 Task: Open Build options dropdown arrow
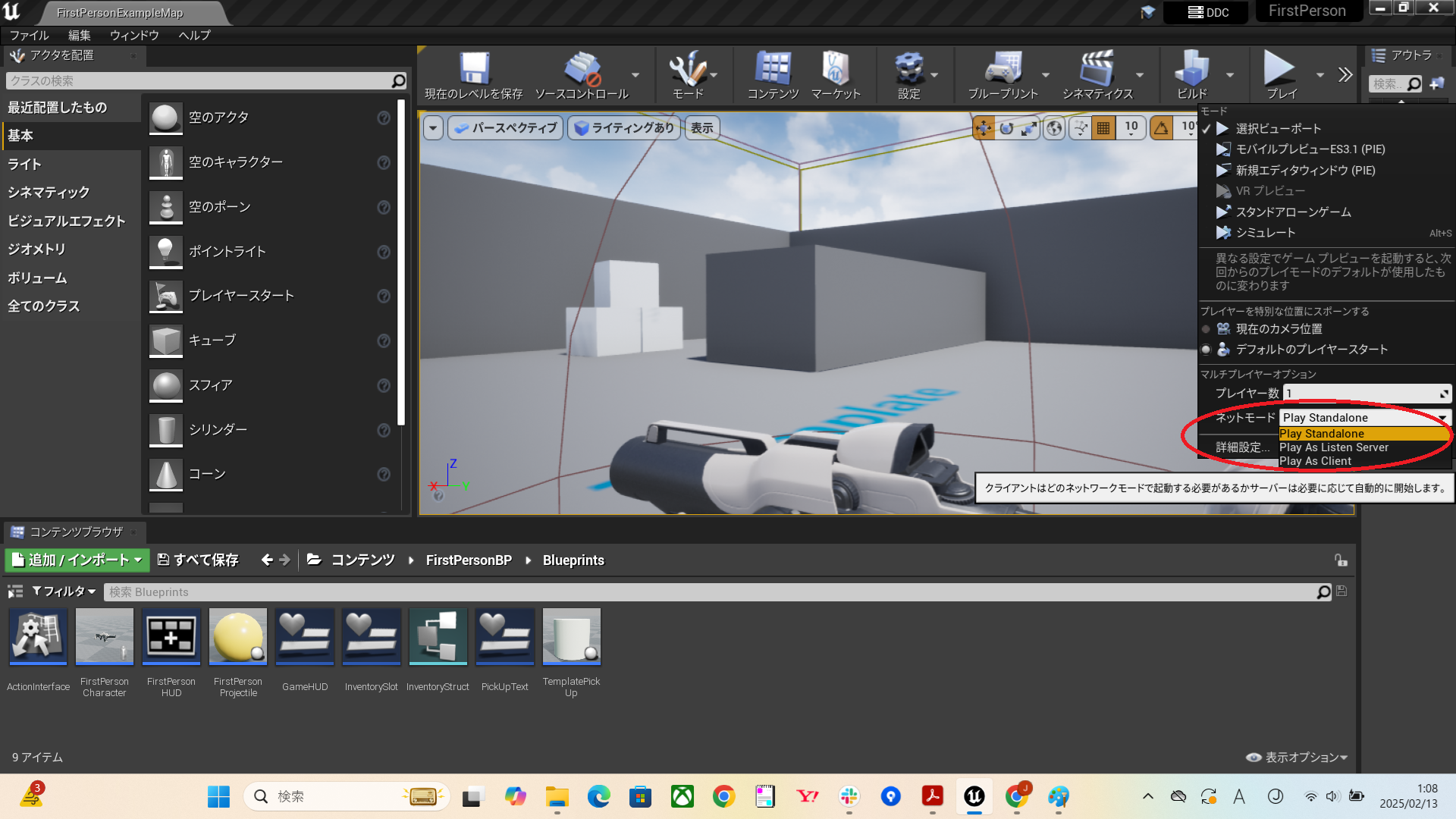pos(1230,75)
